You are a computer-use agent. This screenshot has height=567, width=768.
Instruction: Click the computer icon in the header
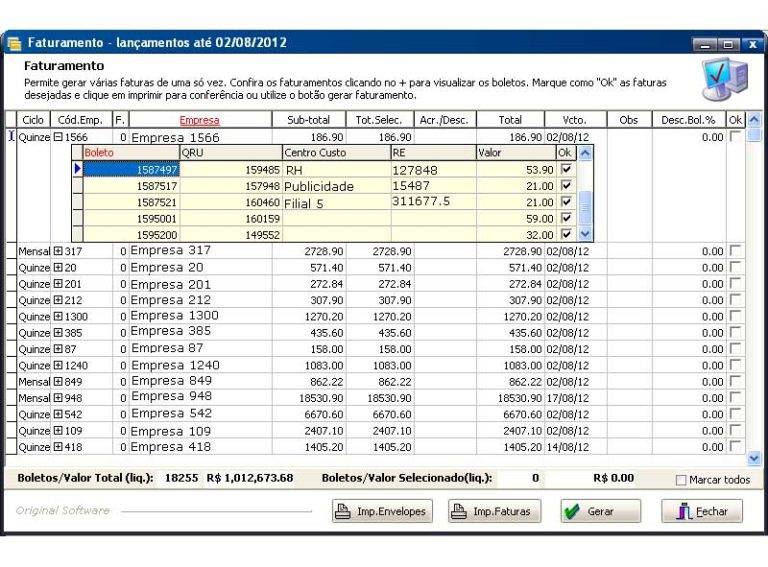pyautogui.click(x=724, y=81)
